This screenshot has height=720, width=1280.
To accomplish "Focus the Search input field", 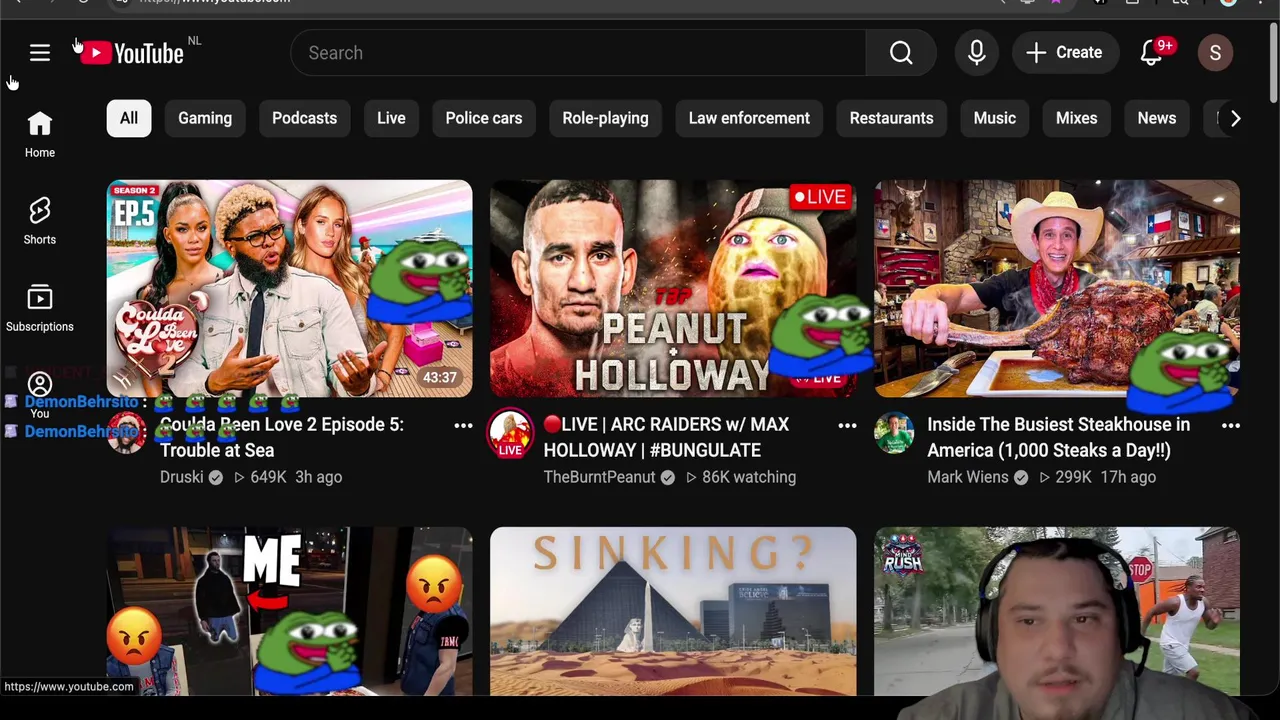I will (578, 53).
